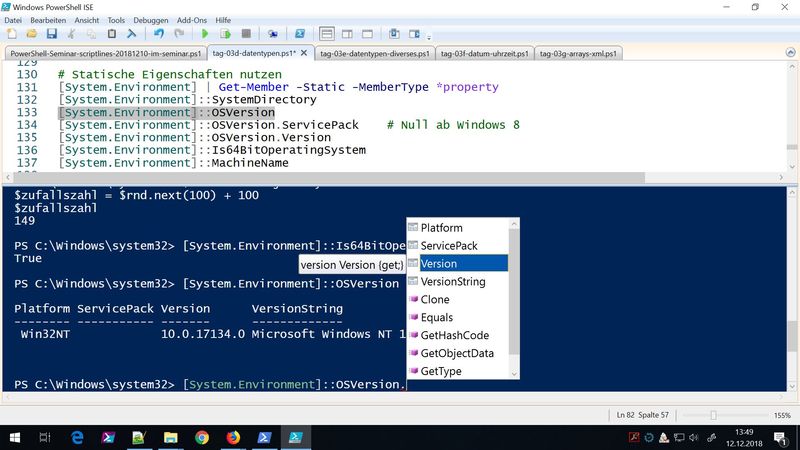800x450 pixels.
Task: Open the Debuggen menu
Action: [153, 19]
